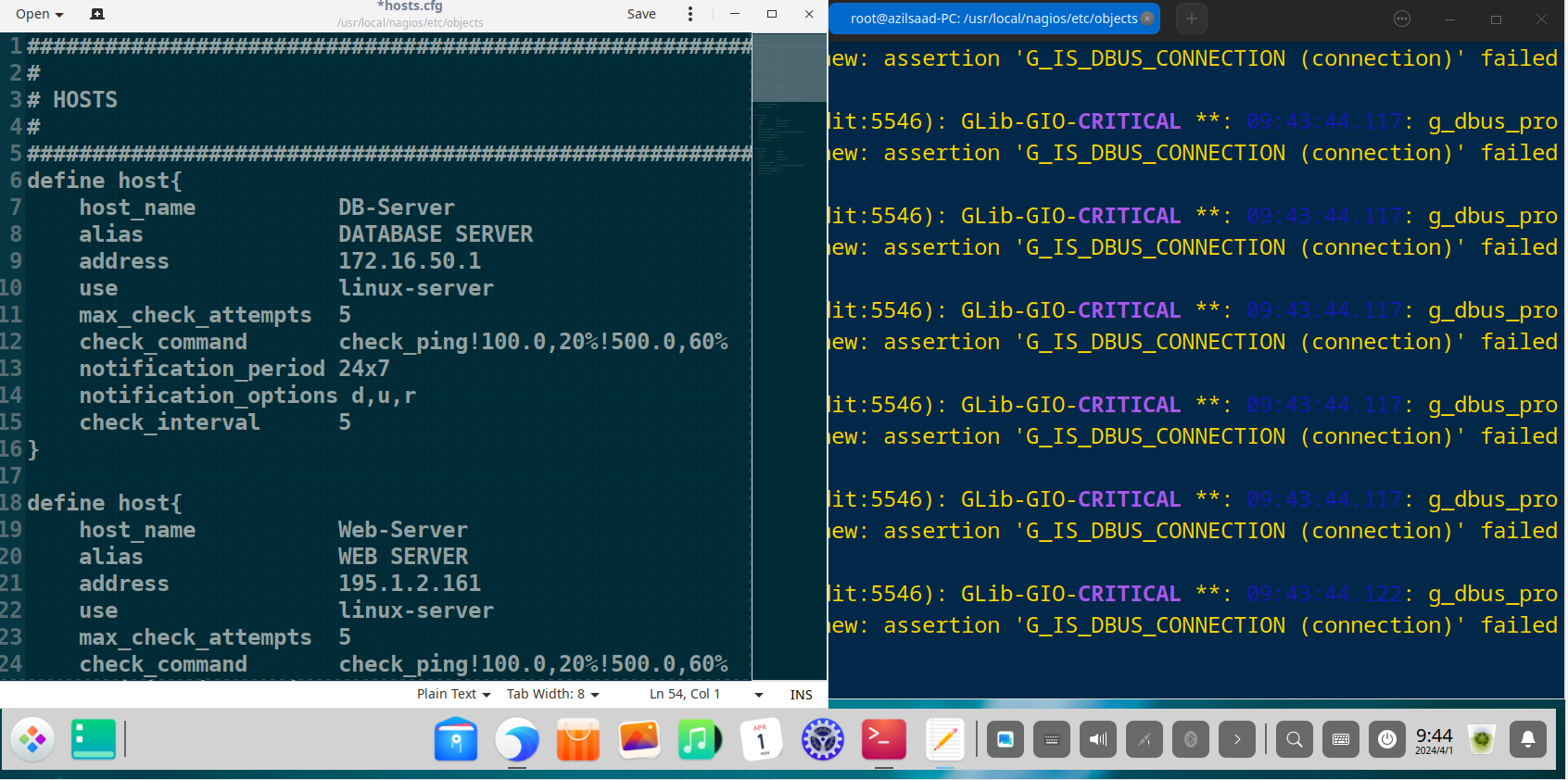1568x780 pixels.
Task: Open the App Store shopping bag icon
Action: tap(578, 740)
